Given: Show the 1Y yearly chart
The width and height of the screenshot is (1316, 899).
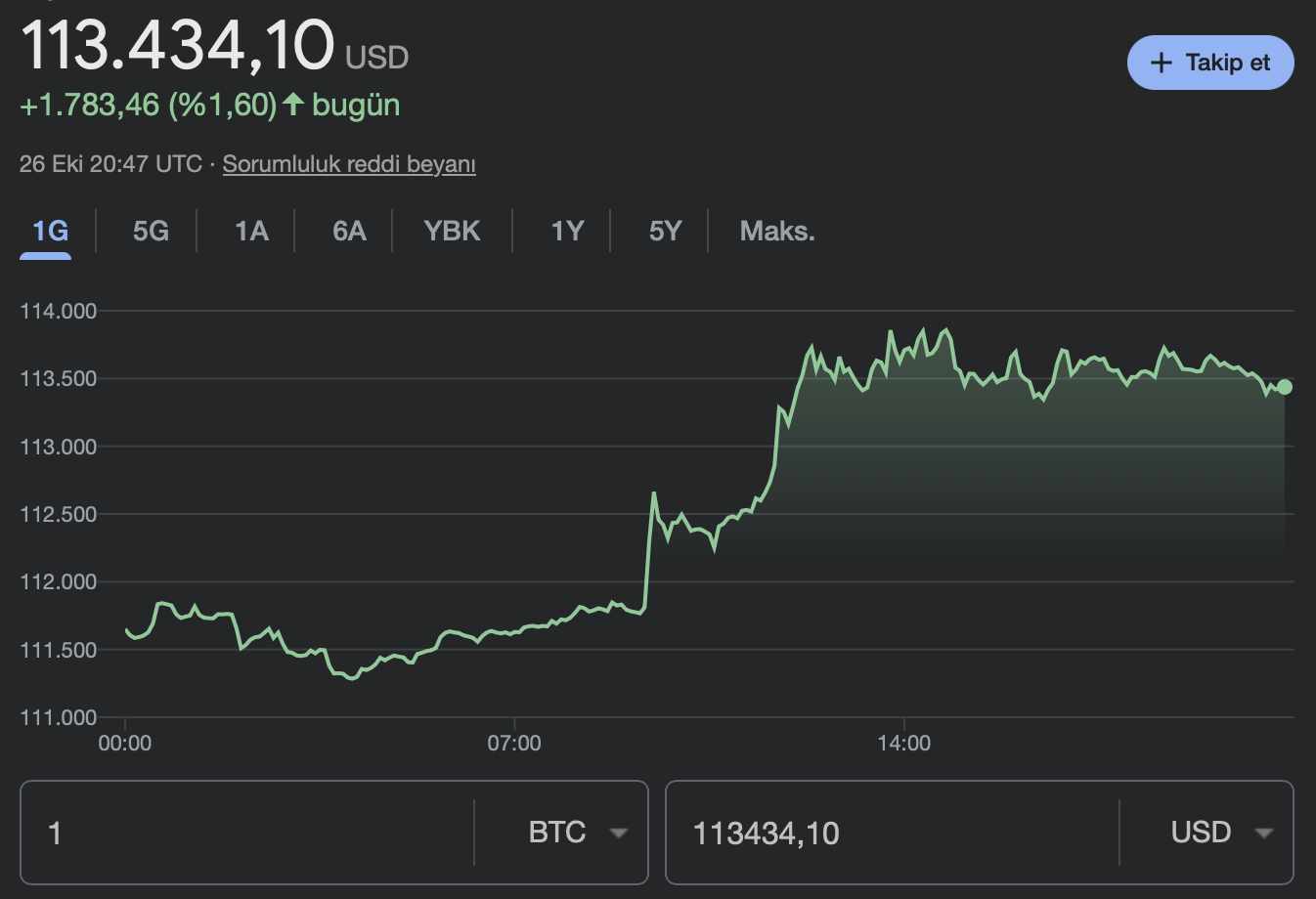Looking at the screenshot, I should 567,232.
